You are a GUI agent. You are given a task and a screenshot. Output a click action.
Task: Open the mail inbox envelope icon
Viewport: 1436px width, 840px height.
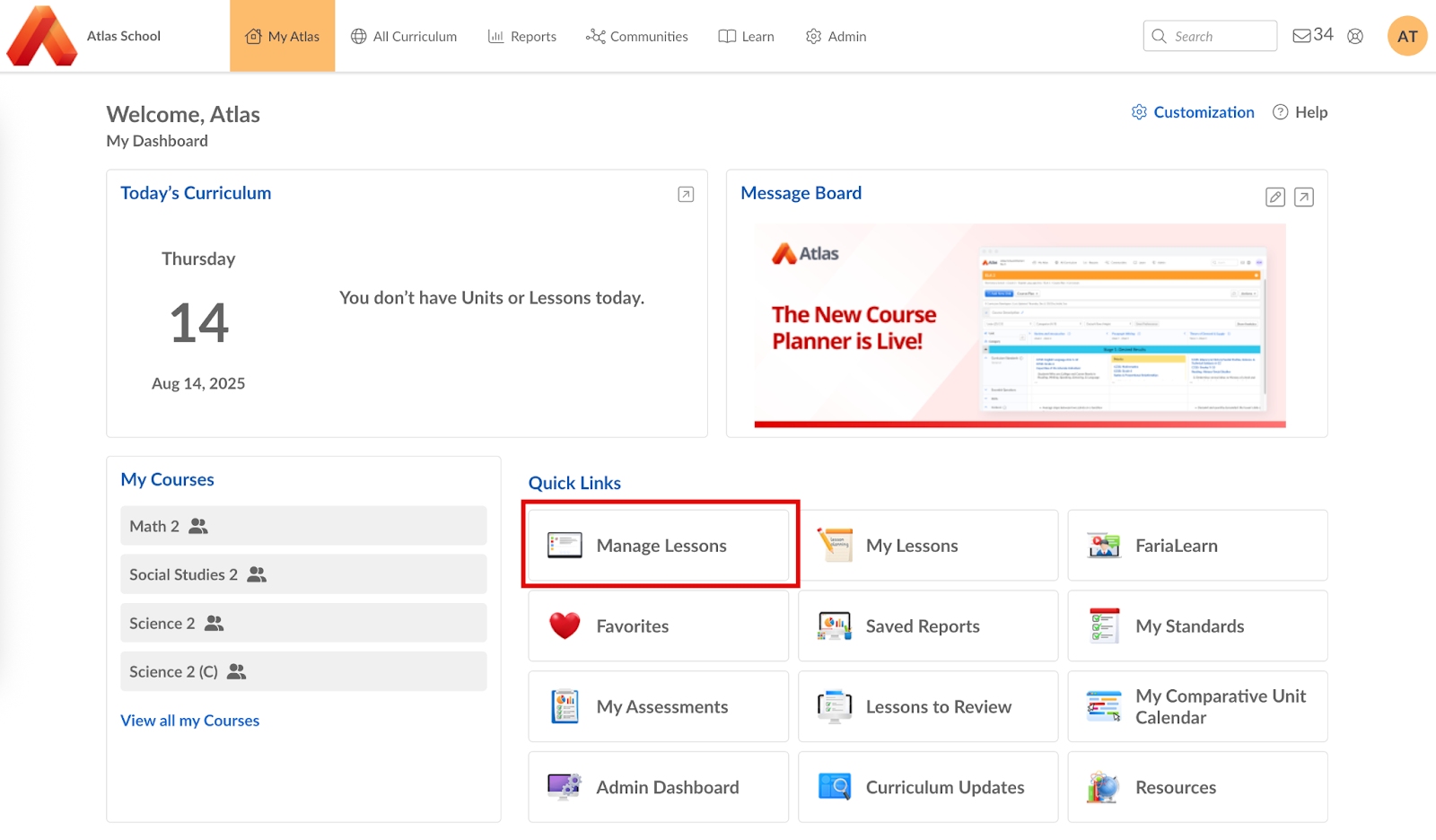(1301, 36)
